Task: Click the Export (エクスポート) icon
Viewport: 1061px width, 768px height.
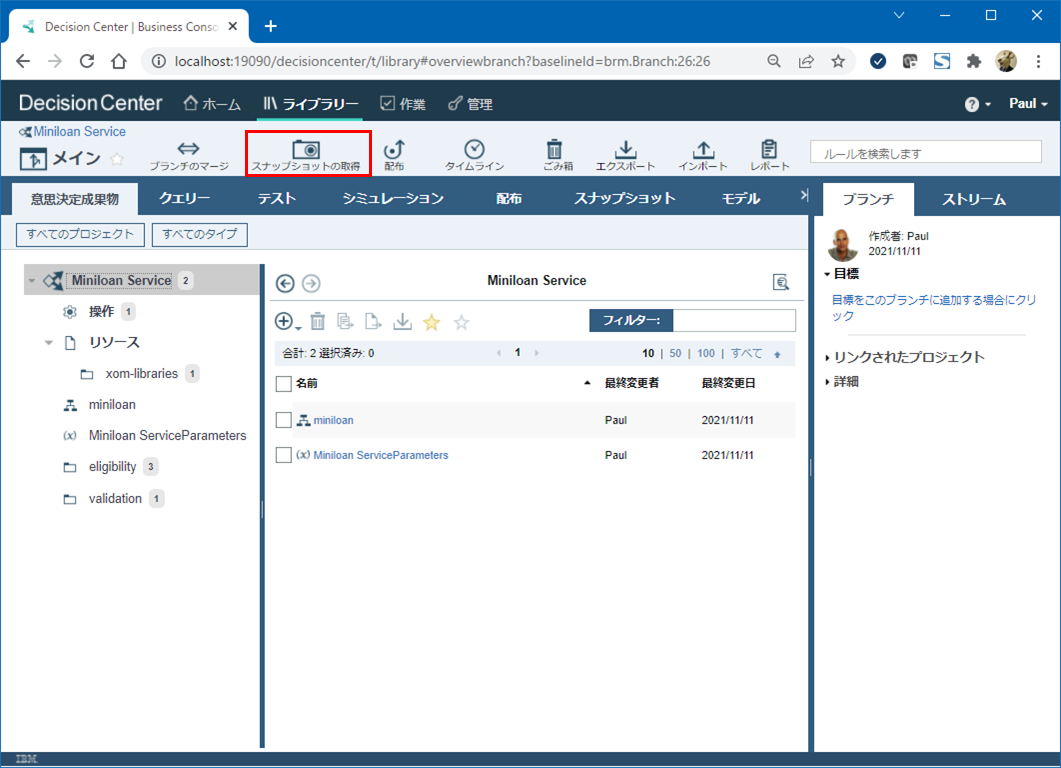Action: [x=625, y=156]
